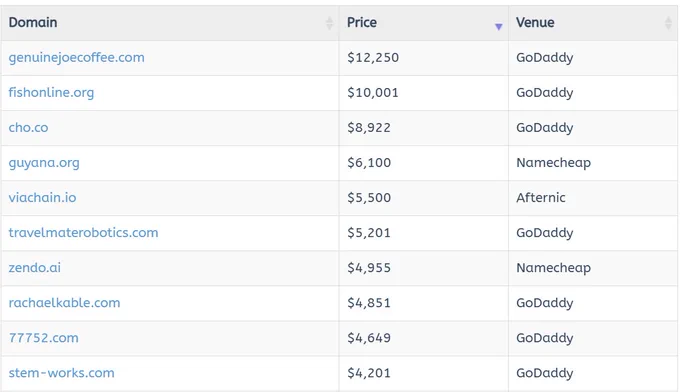Image resolution: width=680 pixels, height=392 pixels.
Task: Open travelmaterobotics.com link
Action: pos(83,233)
